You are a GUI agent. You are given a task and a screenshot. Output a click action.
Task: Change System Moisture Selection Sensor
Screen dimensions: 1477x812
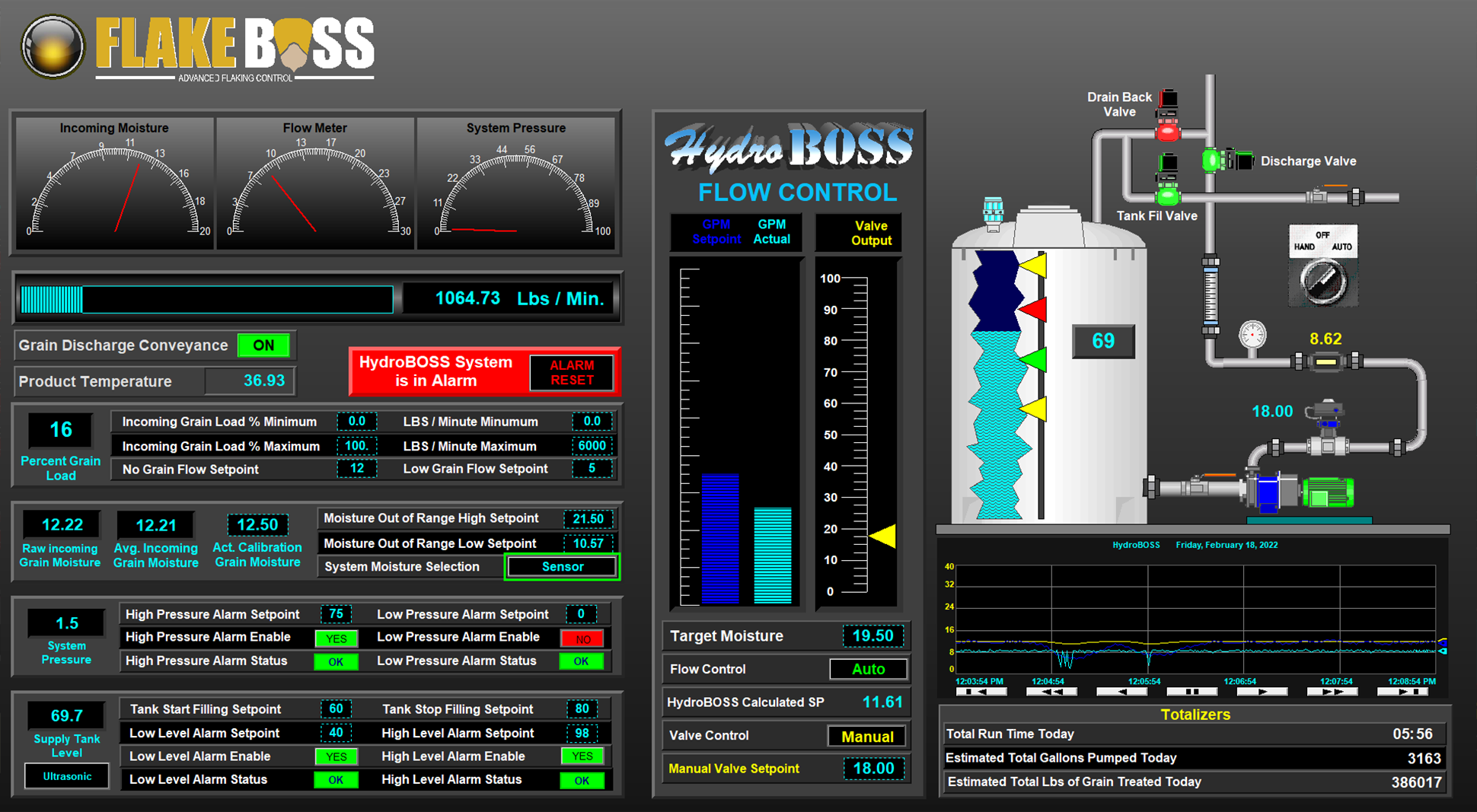[x=563, y=567]
